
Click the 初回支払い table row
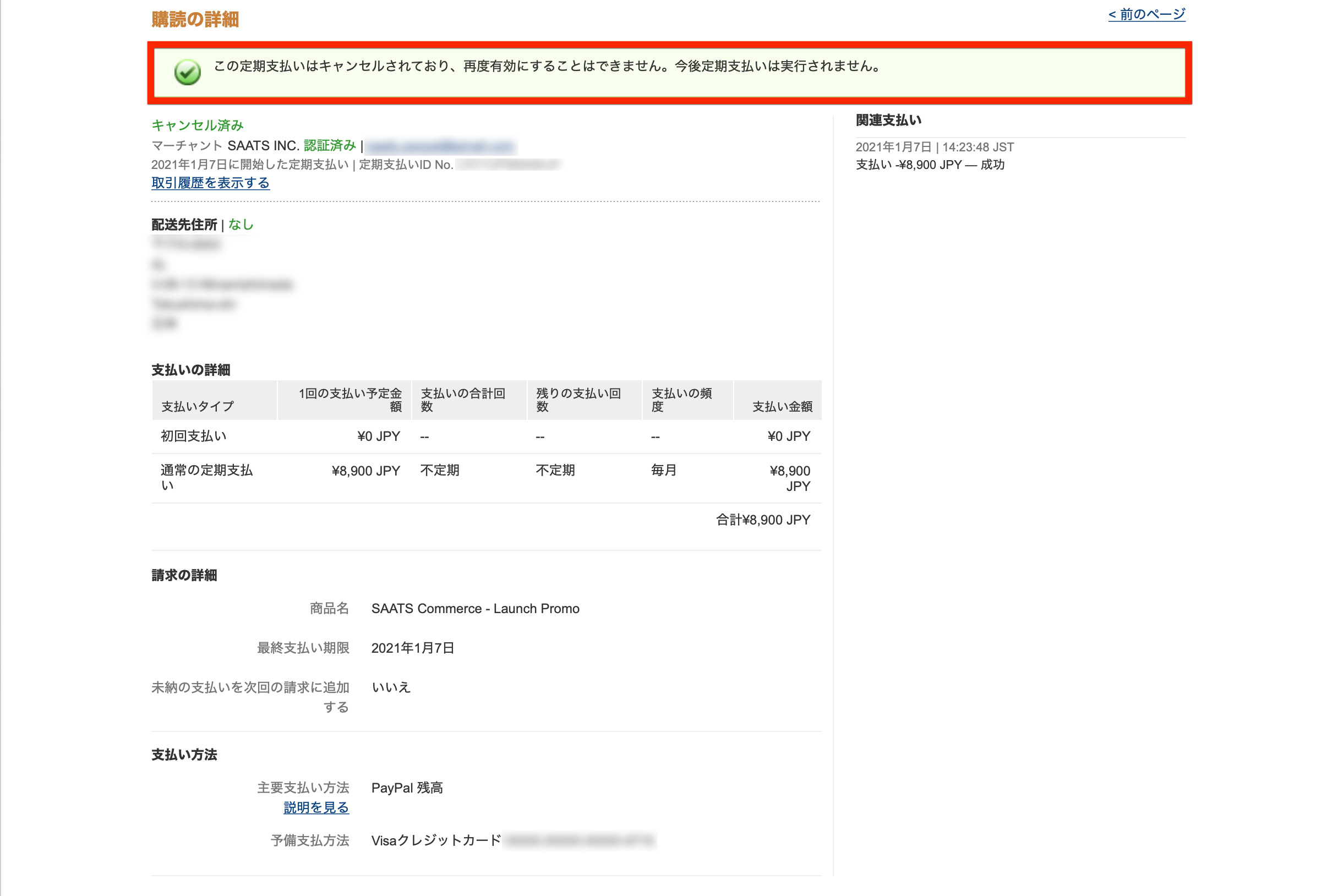tap(194, 436)
